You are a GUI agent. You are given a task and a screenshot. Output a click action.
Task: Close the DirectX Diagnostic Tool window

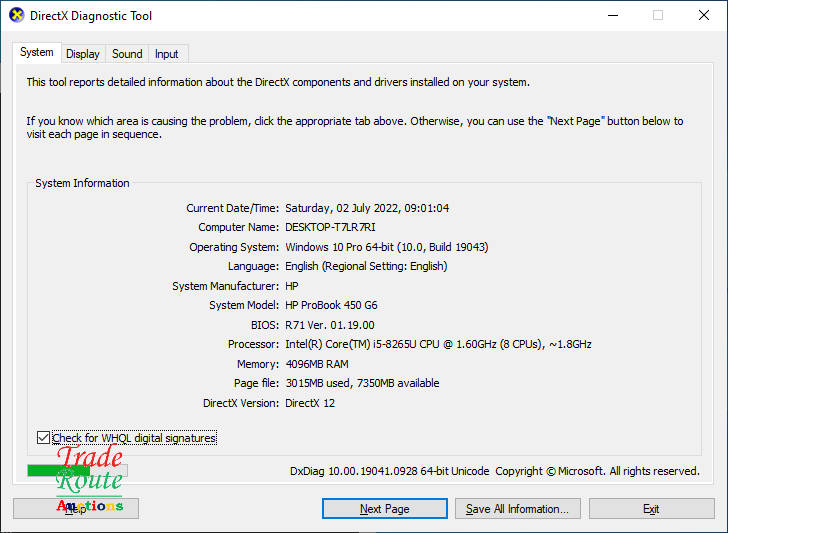704,15
